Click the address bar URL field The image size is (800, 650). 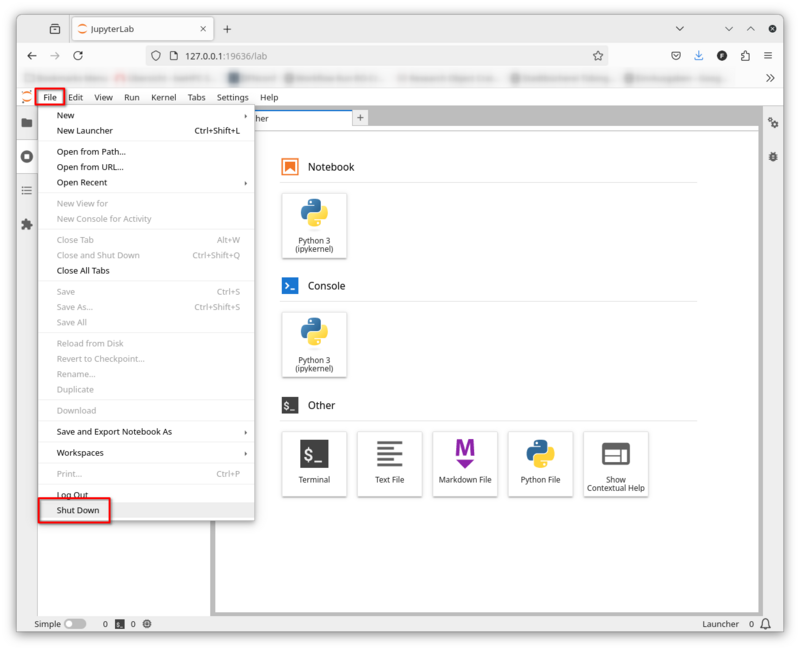click(x=377, y=56)
